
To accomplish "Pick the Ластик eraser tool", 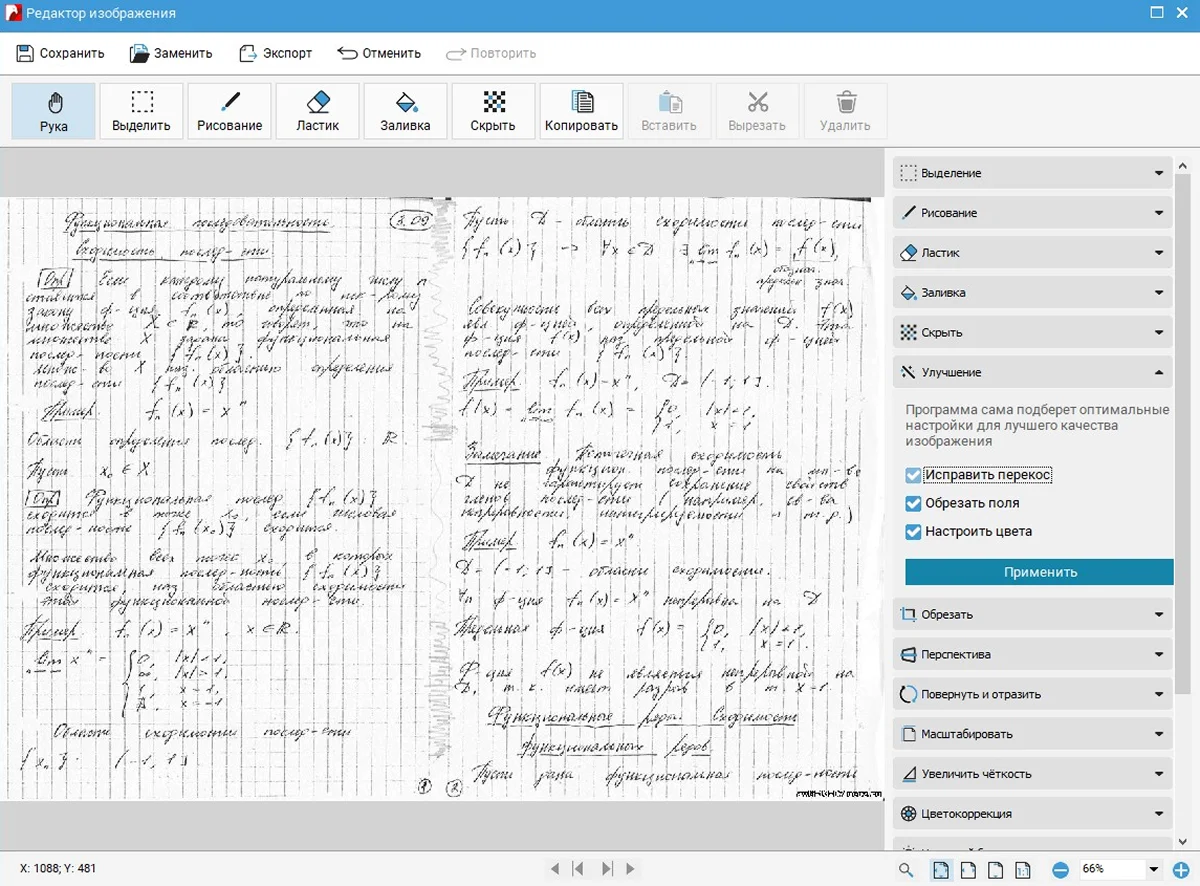I will click(317, 111).
